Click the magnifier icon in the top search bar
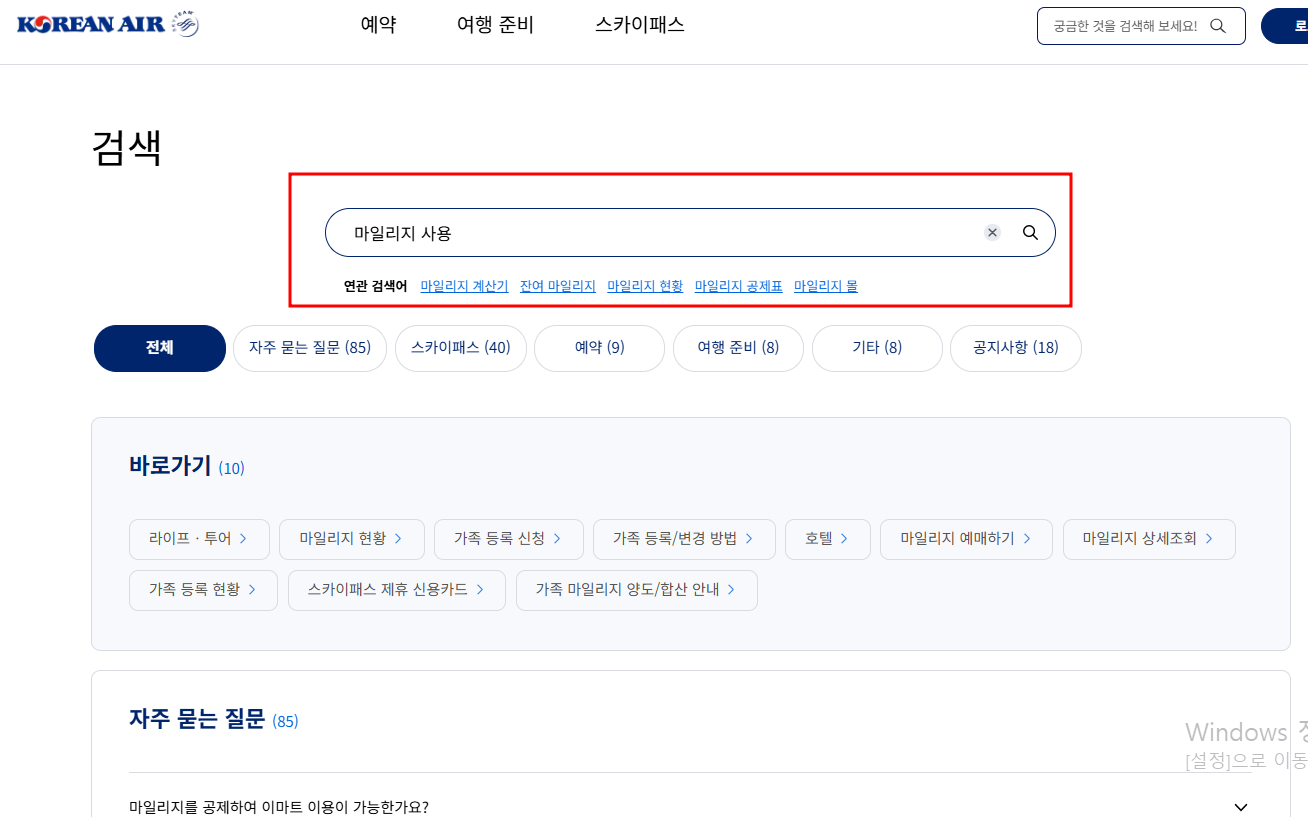Viewport: 1308px width, 817px height. point(1218,26)
